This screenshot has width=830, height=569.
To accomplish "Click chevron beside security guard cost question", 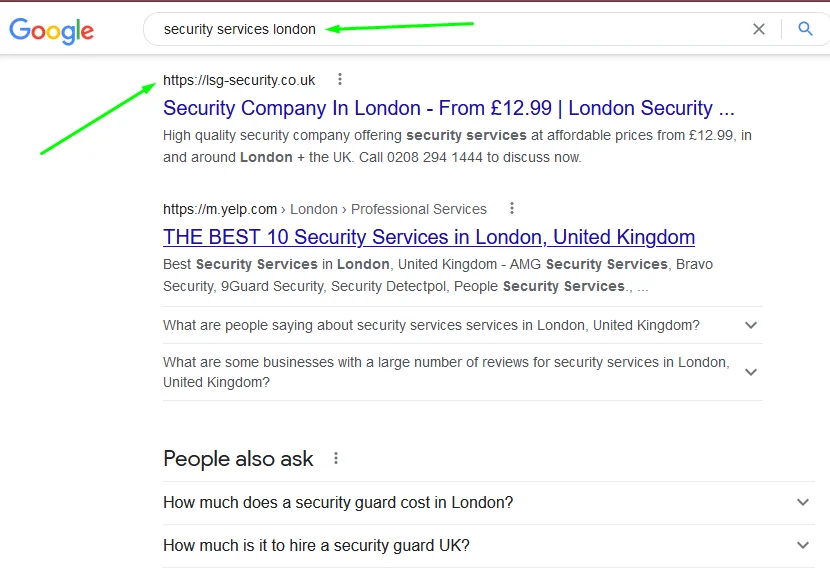I will tap(803, 502).
